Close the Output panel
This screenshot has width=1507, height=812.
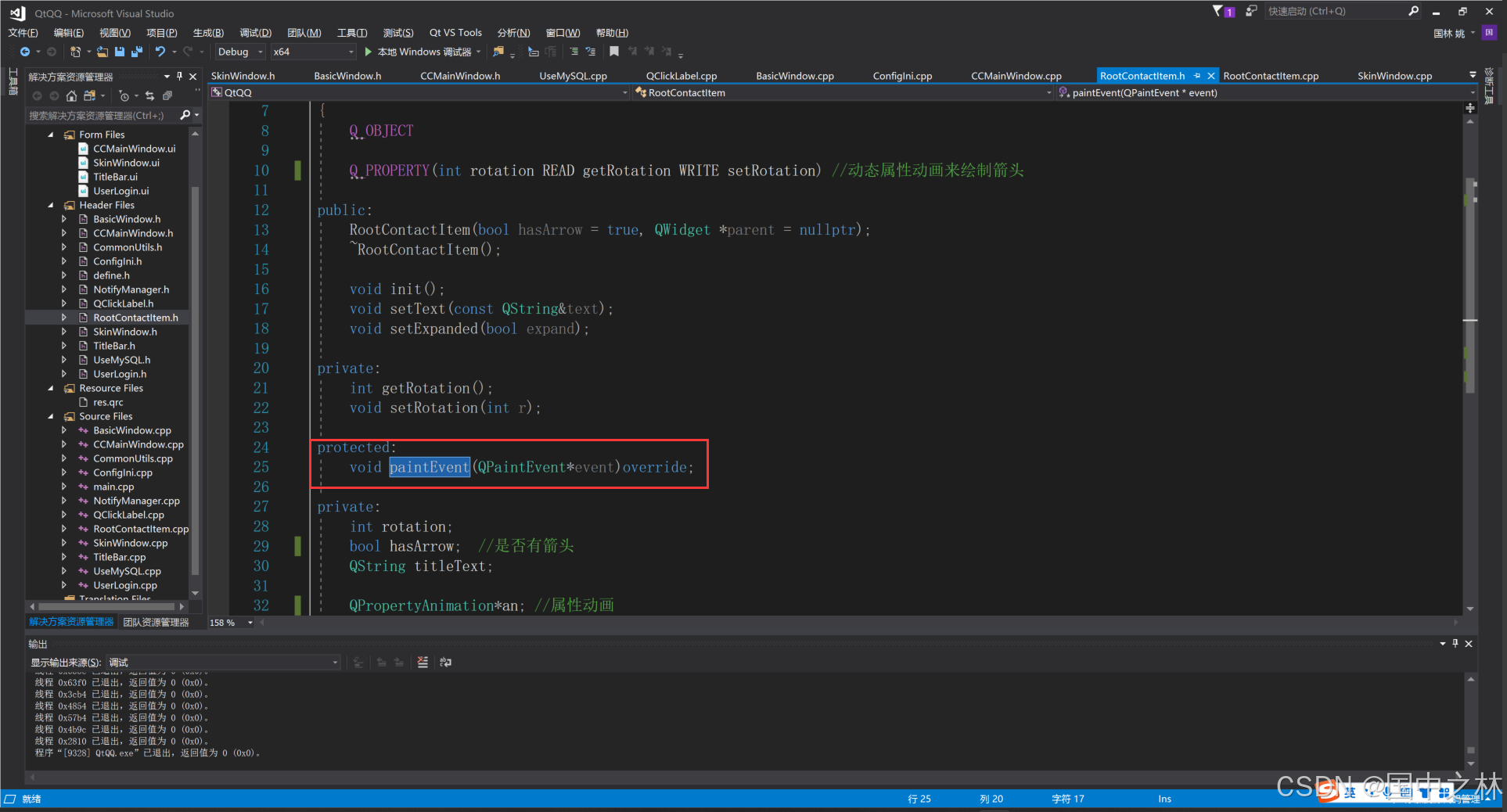pos(1469,643)
